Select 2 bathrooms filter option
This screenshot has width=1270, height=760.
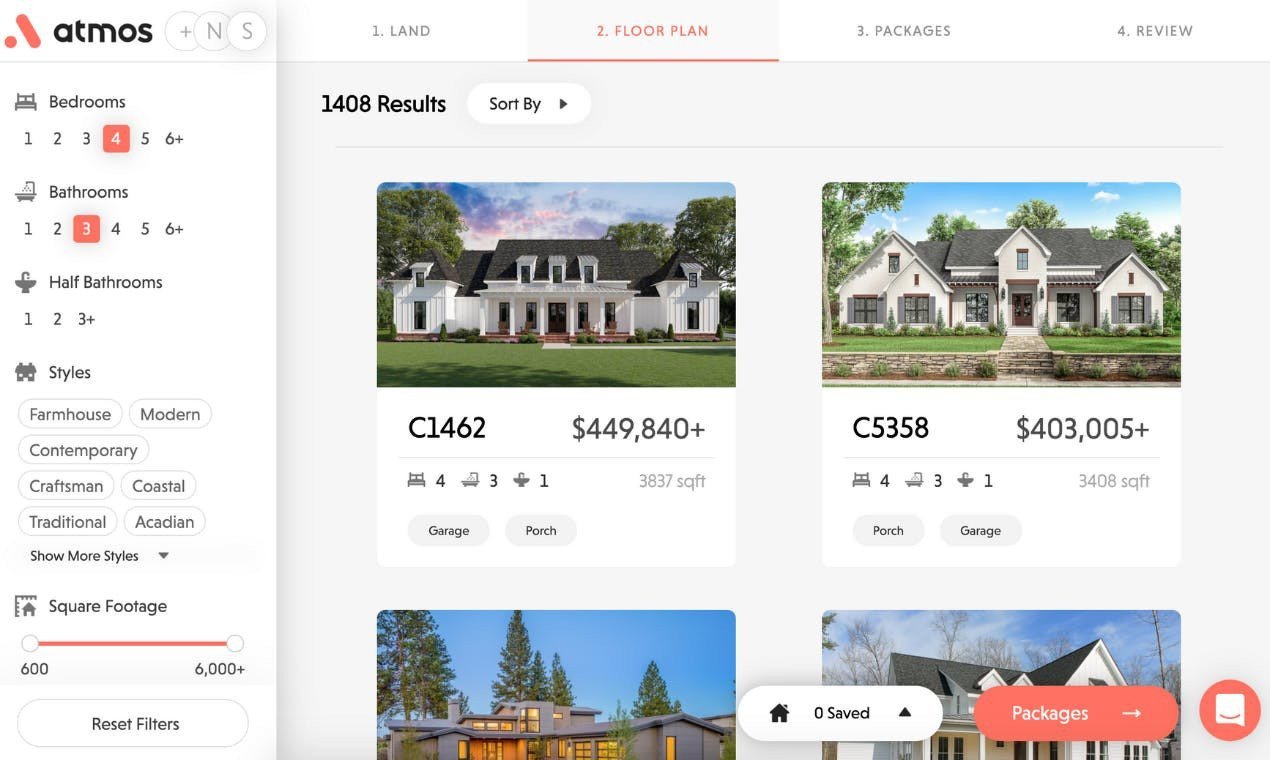(57, 229)
